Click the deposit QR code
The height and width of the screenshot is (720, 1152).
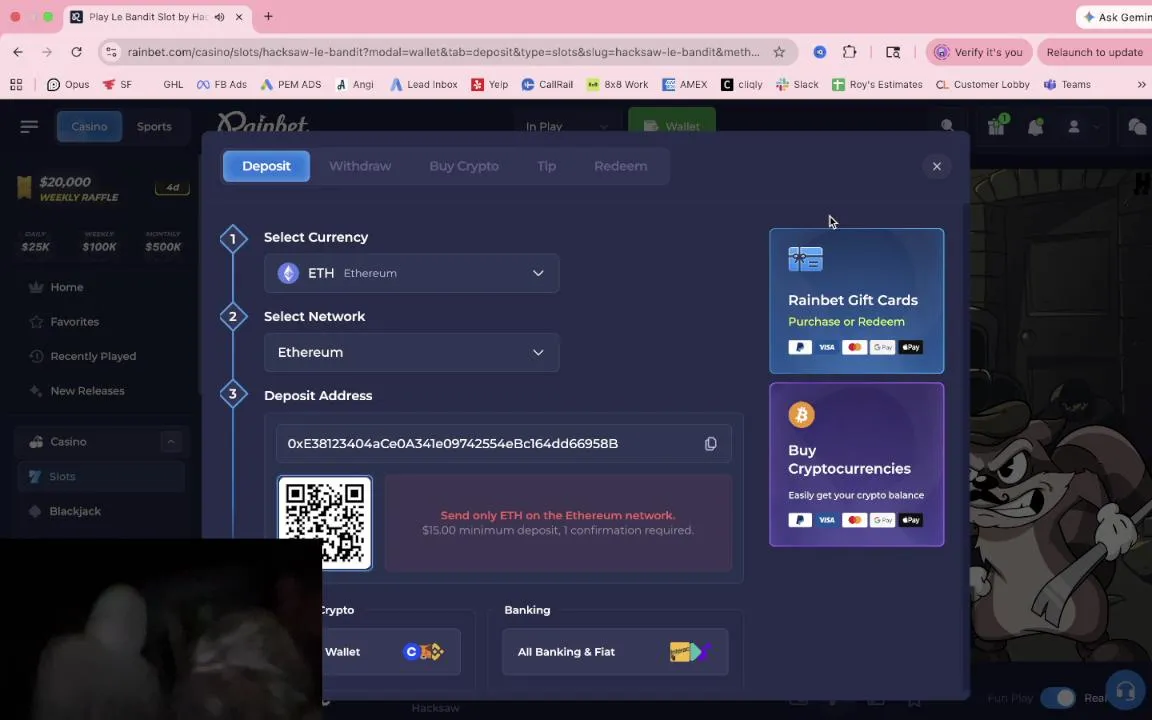tap(325, 522)
